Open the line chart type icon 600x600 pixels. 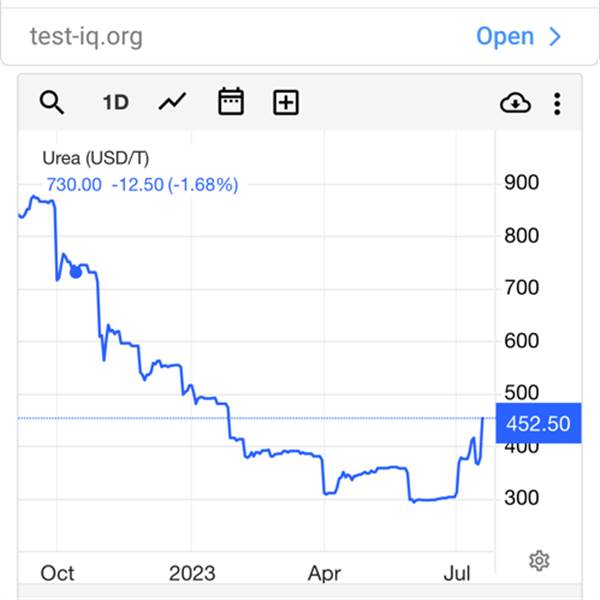point(172,102)
